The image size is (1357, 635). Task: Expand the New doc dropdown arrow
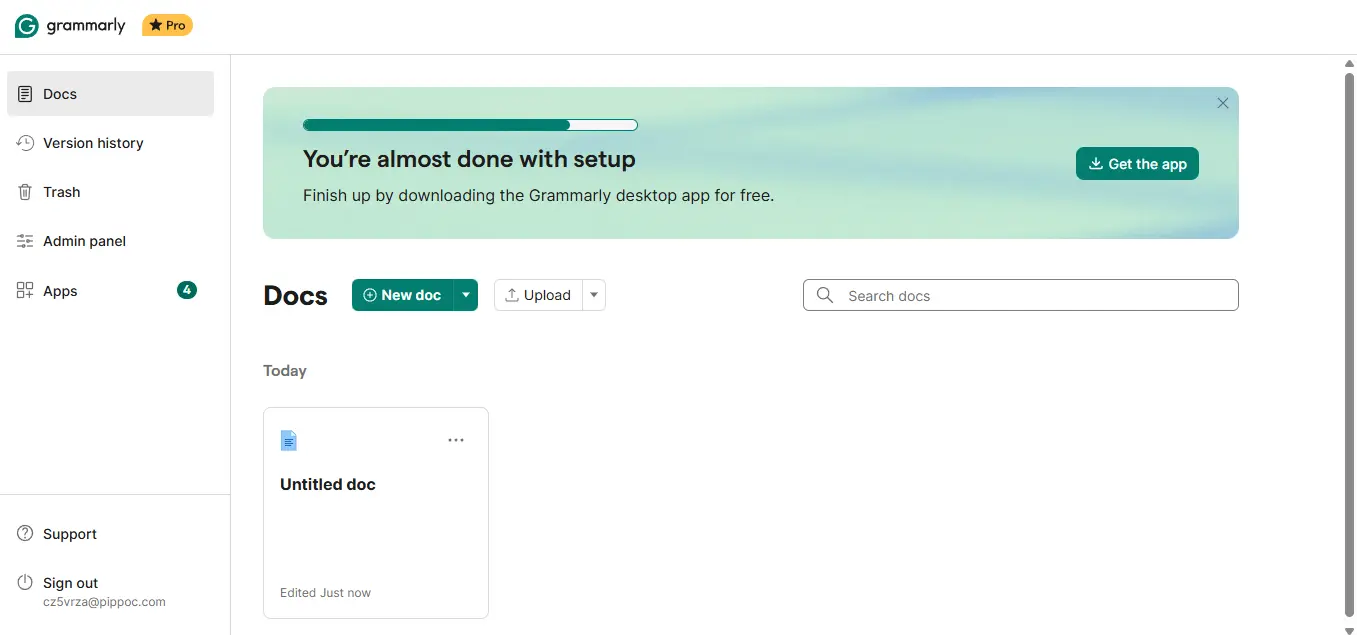click(466, 295)
